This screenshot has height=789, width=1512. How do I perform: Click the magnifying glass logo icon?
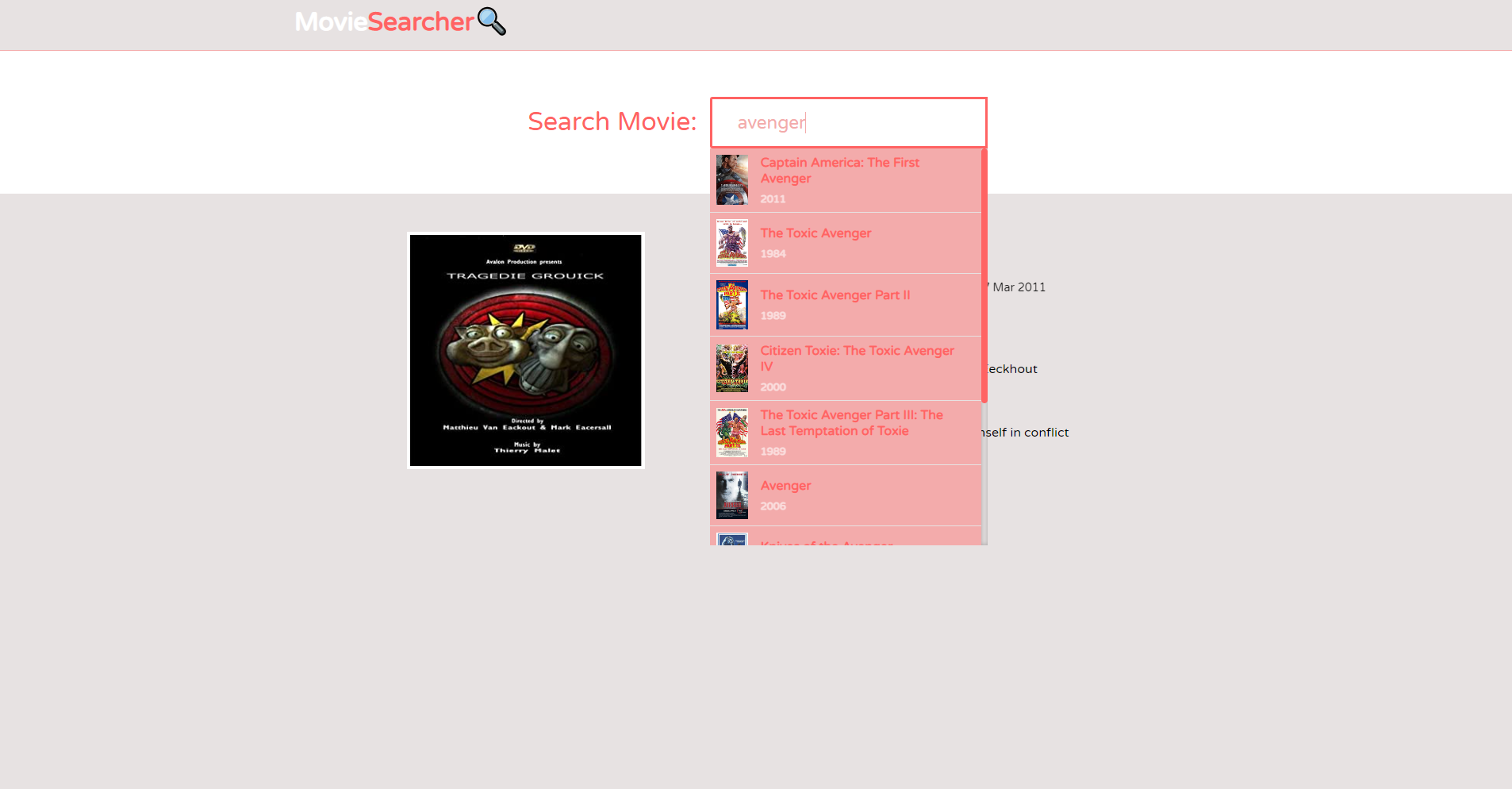click(492, 21)
